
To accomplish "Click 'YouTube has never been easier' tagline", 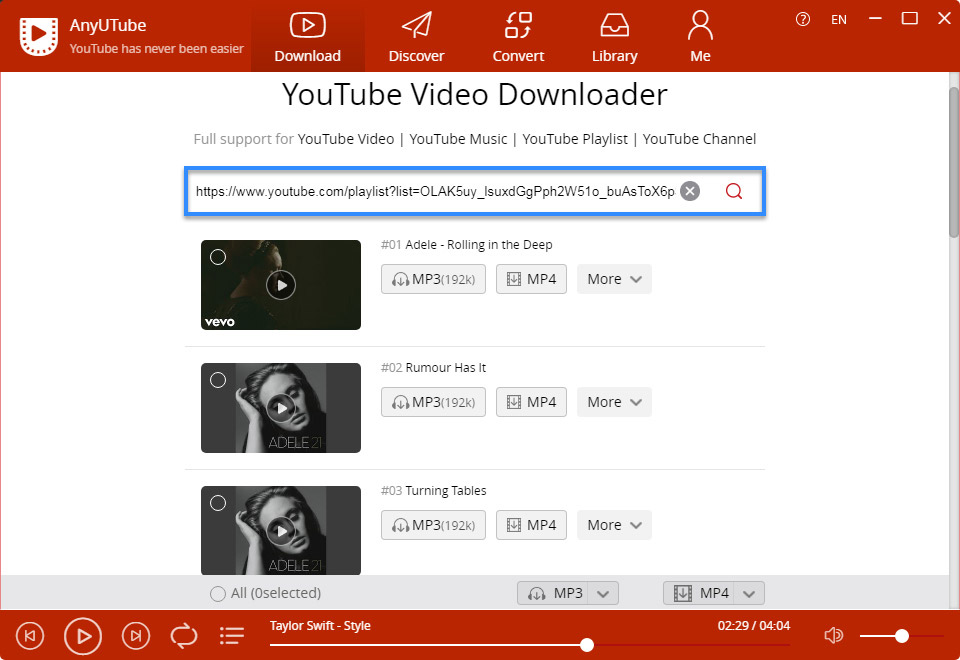I will tap(157, 48).
